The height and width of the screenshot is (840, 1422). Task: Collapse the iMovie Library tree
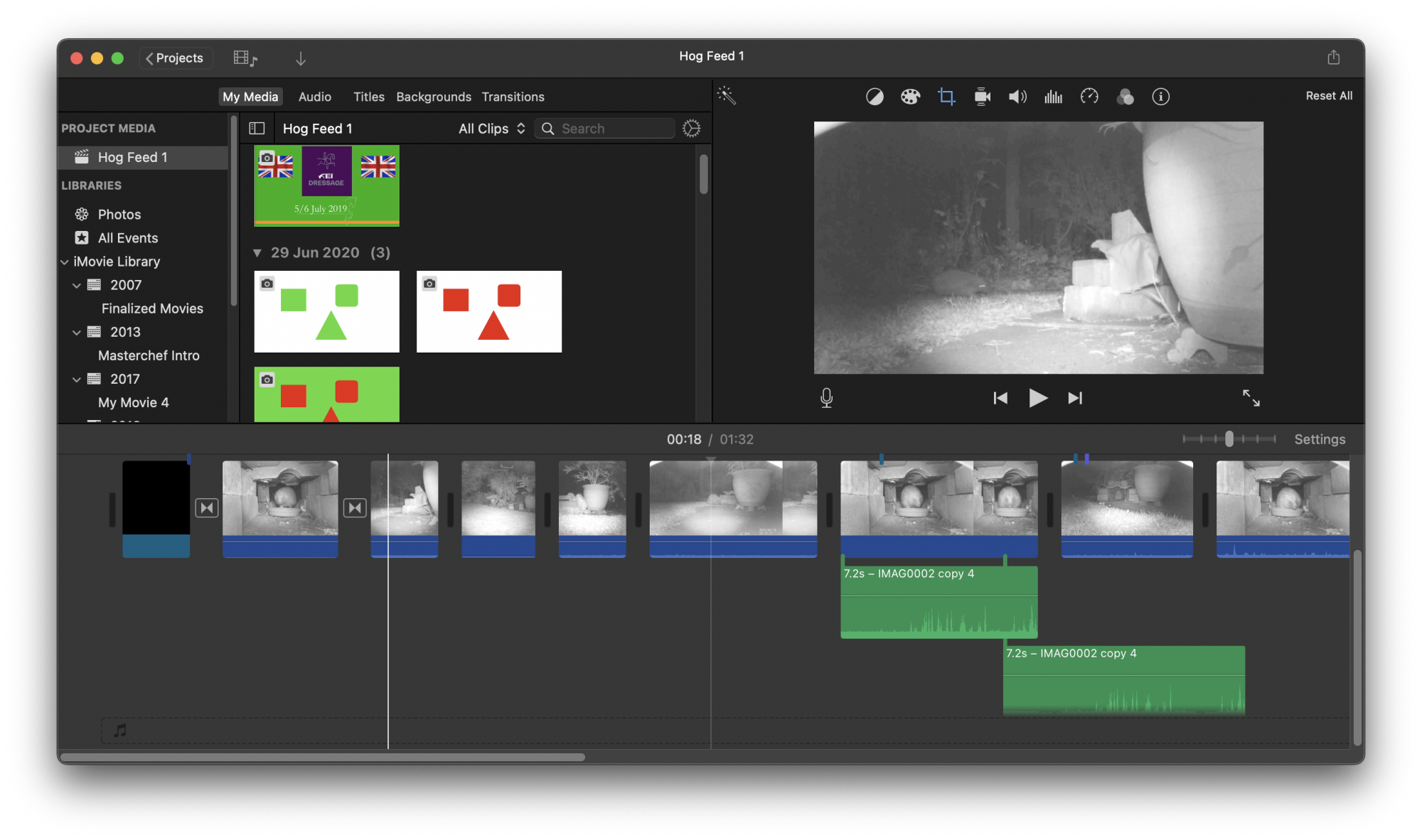[x=65, y=262]
